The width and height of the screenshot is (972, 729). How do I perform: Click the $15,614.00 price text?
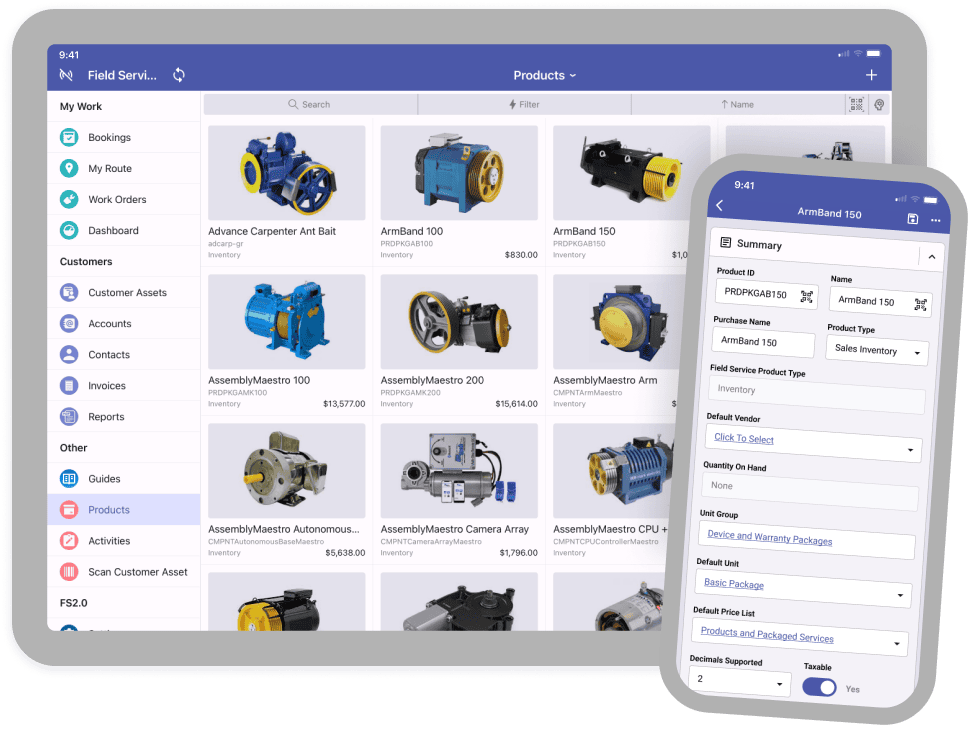[x=516, y=404]
